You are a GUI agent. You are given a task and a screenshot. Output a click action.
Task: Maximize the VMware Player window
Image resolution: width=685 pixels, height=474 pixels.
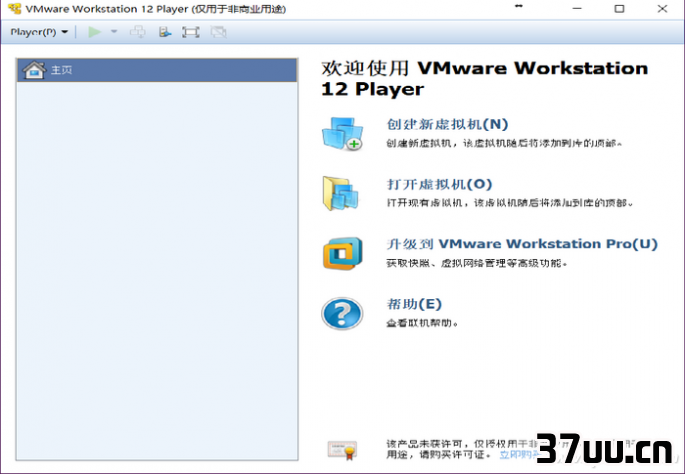pos(619,9)
